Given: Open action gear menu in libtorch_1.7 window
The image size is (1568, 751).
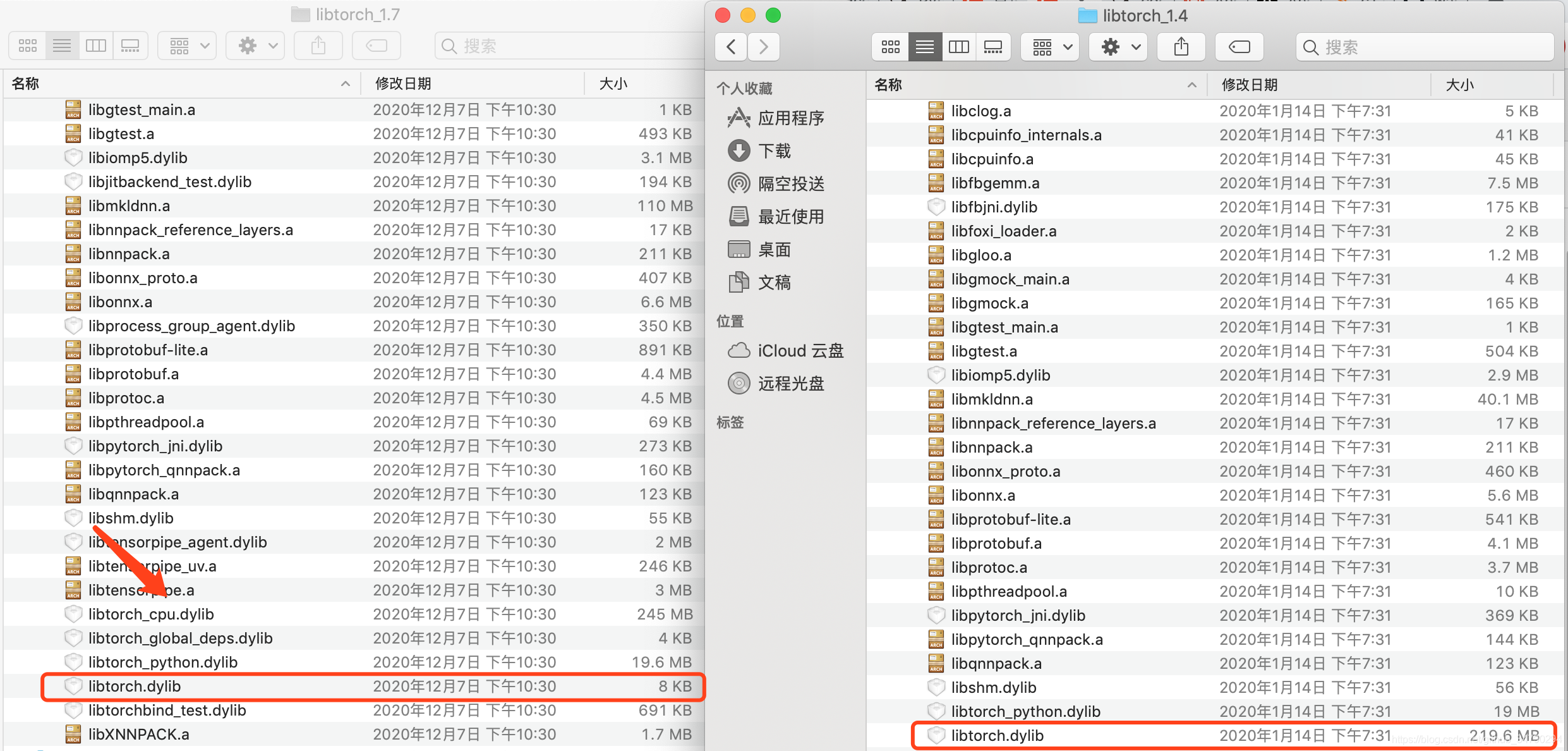Looking at the screenshot, I should click(x=255, y=46).
